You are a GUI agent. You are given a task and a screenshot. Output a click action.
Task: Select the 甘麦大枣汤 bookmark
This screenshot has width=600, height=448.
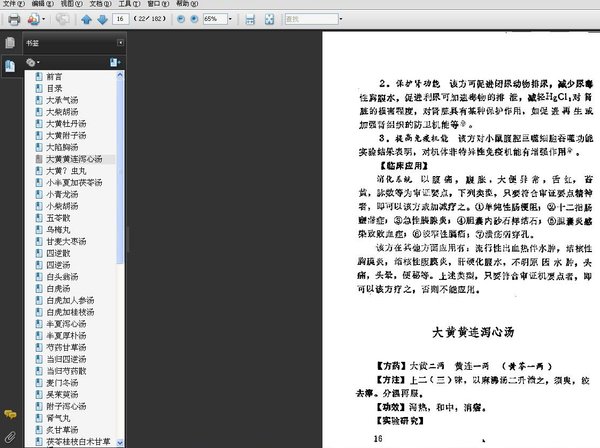(x=66, y=241)
